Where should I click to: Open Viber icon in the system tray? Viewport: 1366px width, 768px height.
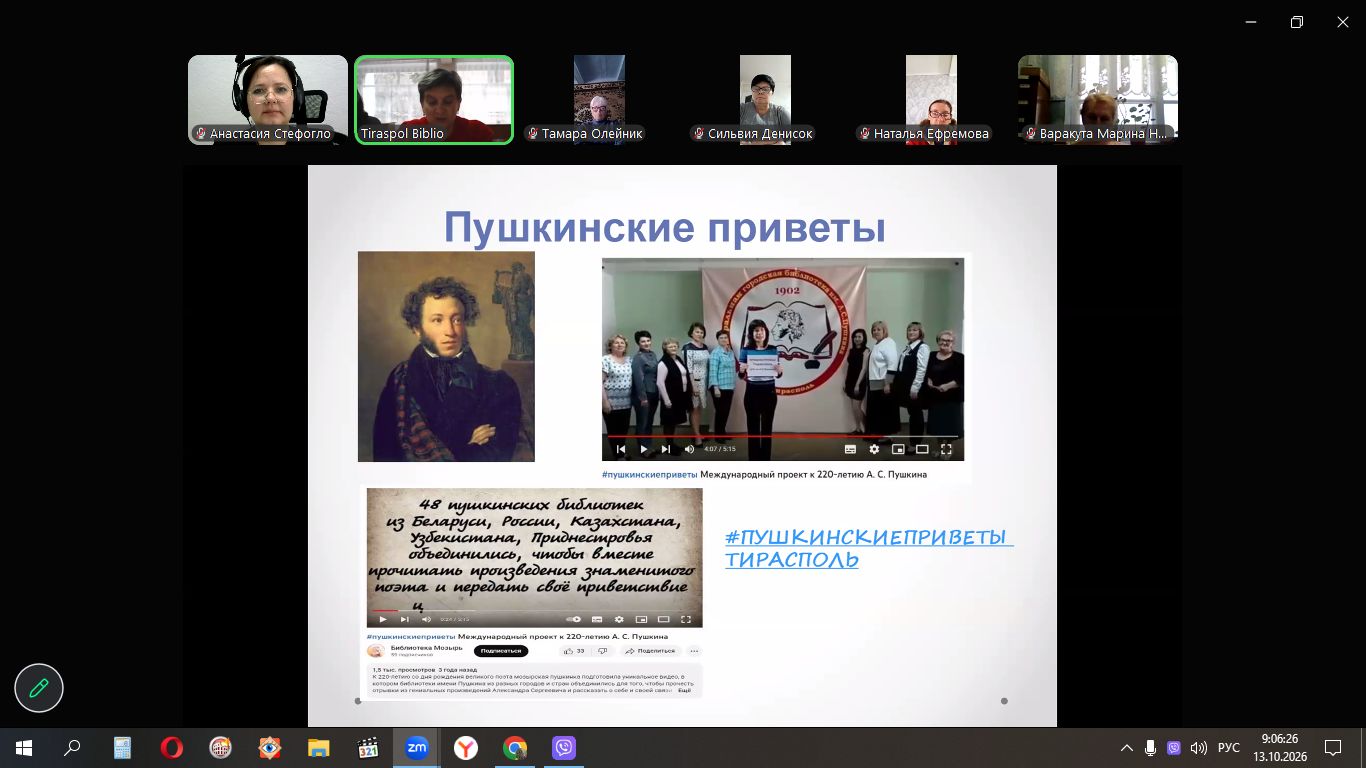click(x=1174, y=748)
